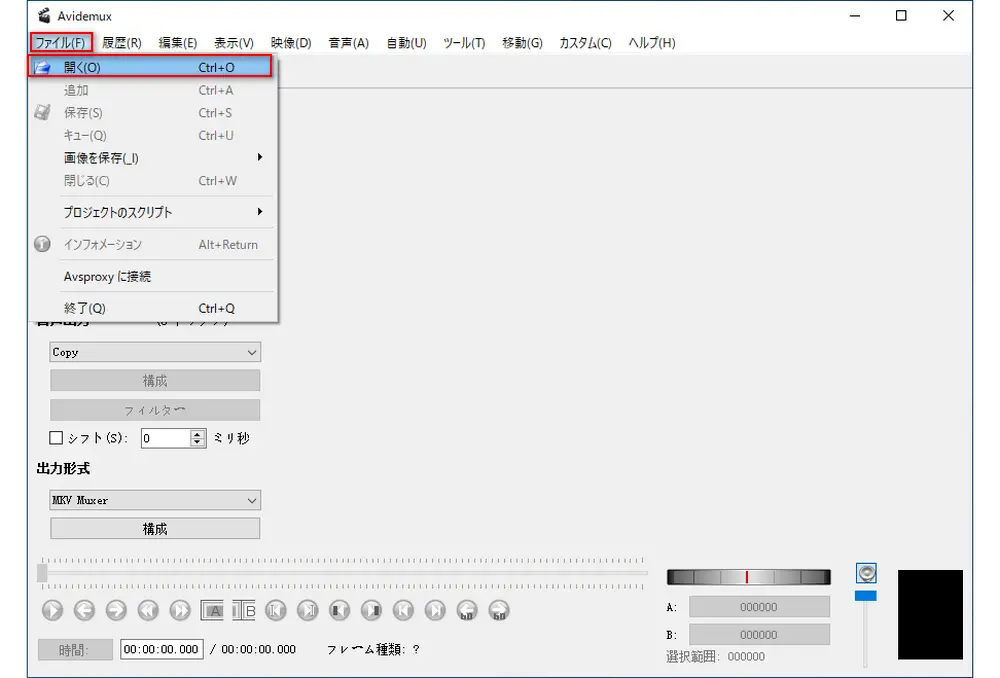Jump to next keyframe using fast-forward icon
This screenshot has height=678, width=1000.
[180, 609]
